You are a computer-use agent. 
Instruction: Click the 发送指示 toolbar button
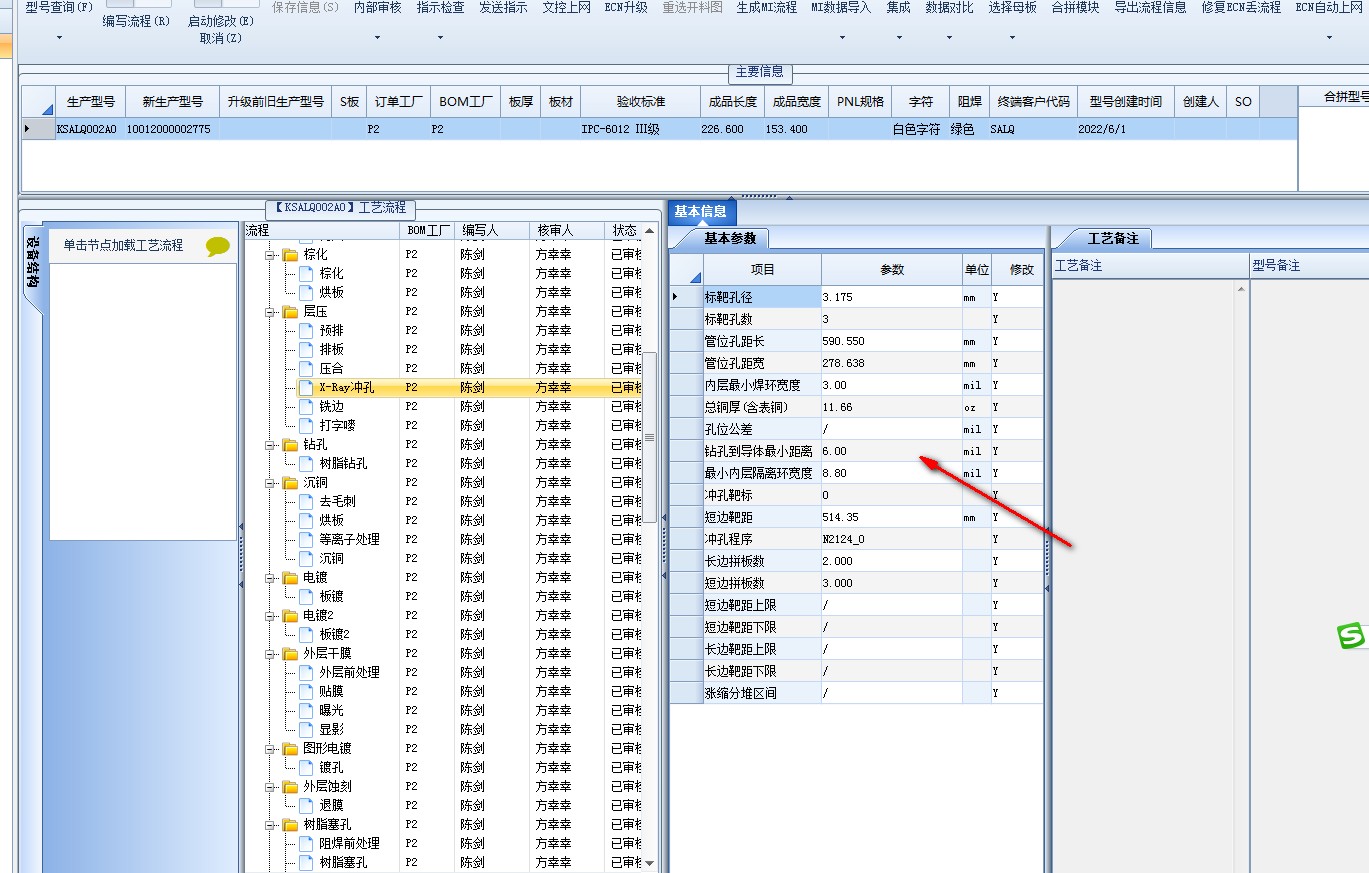(x=503, y=7)
